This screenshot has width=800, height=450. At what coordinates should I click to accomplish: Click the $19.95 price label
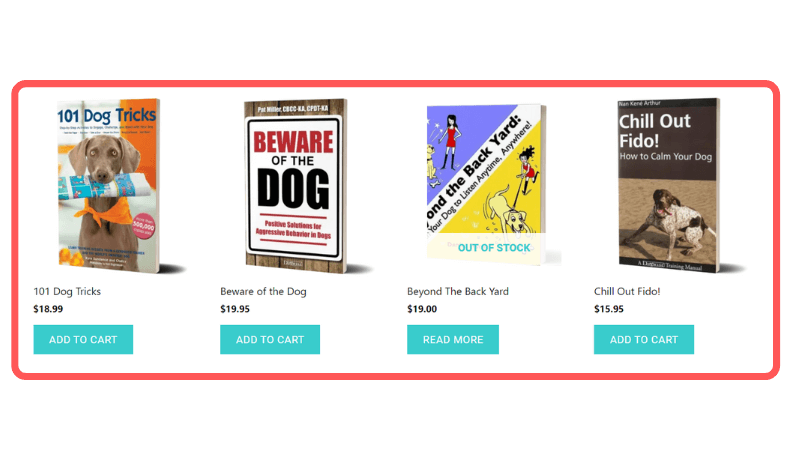[235, 309]
